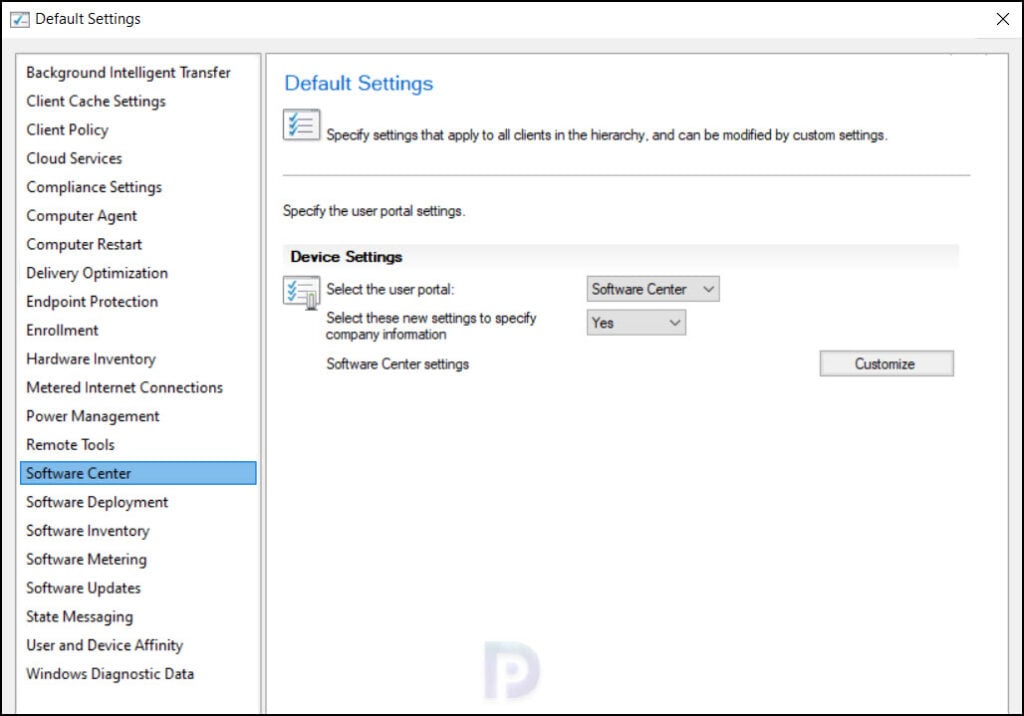Viewport: 1024px width, 716px height.
Task: Select Hardware Inventory category
Action: click(91, 359)
